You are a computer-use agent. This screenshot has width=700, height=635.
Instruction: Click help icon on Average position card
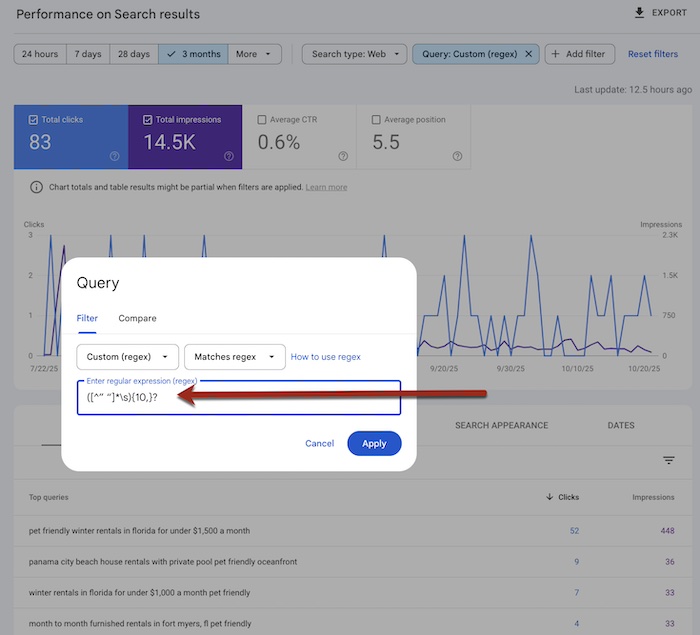457,156
